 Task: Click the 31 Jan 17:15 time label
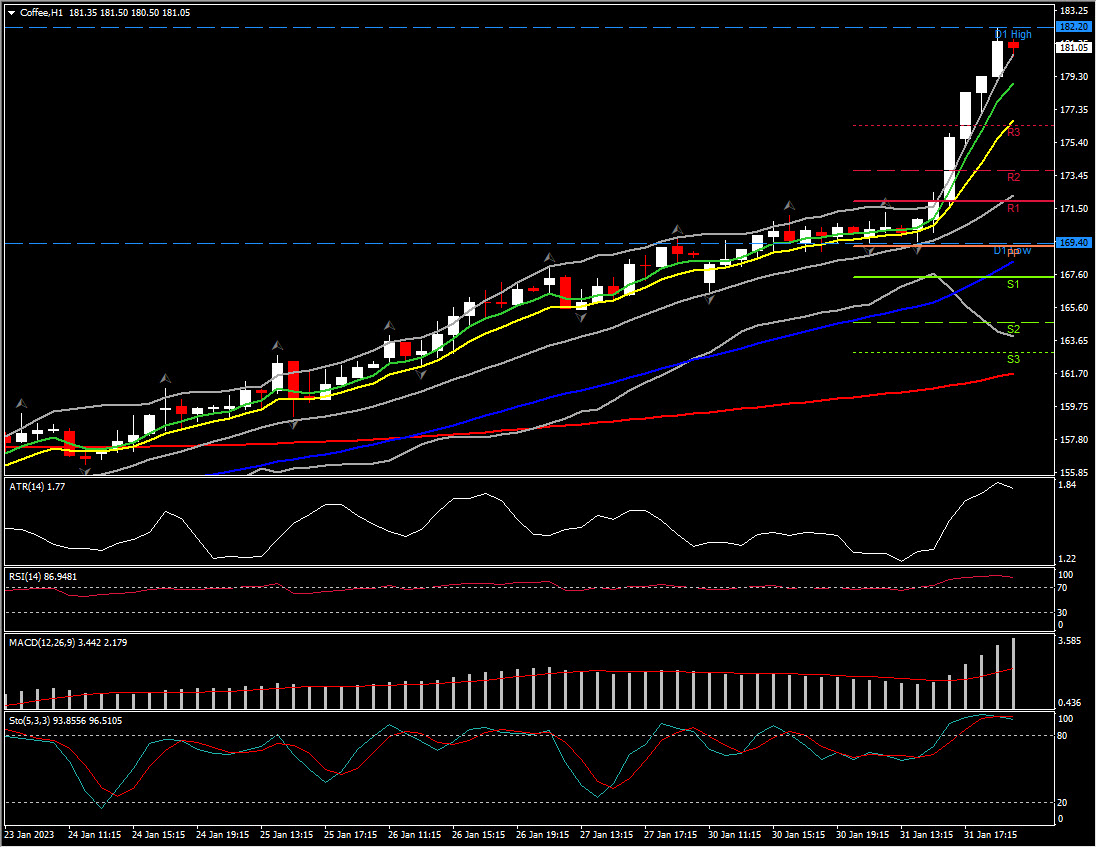[x=992, y=834]
